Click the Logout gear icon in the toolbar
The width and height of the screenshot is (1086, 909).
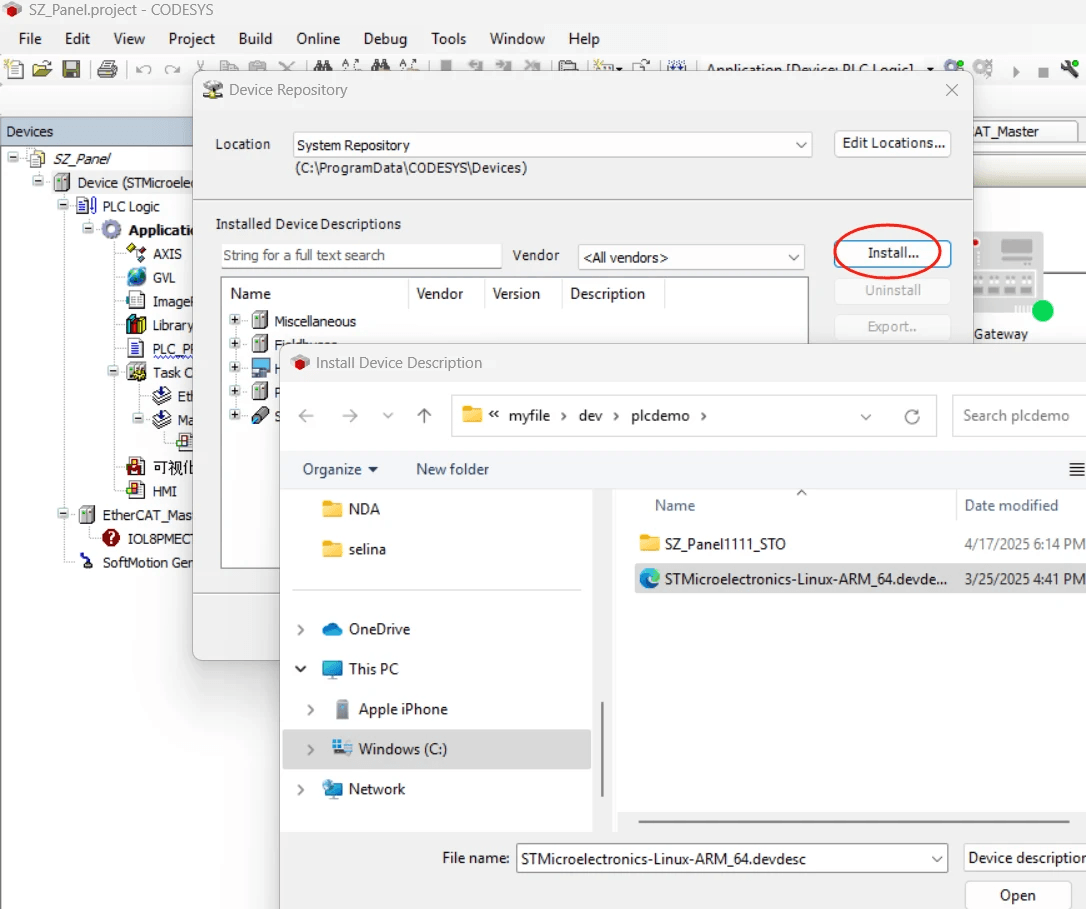982,68
